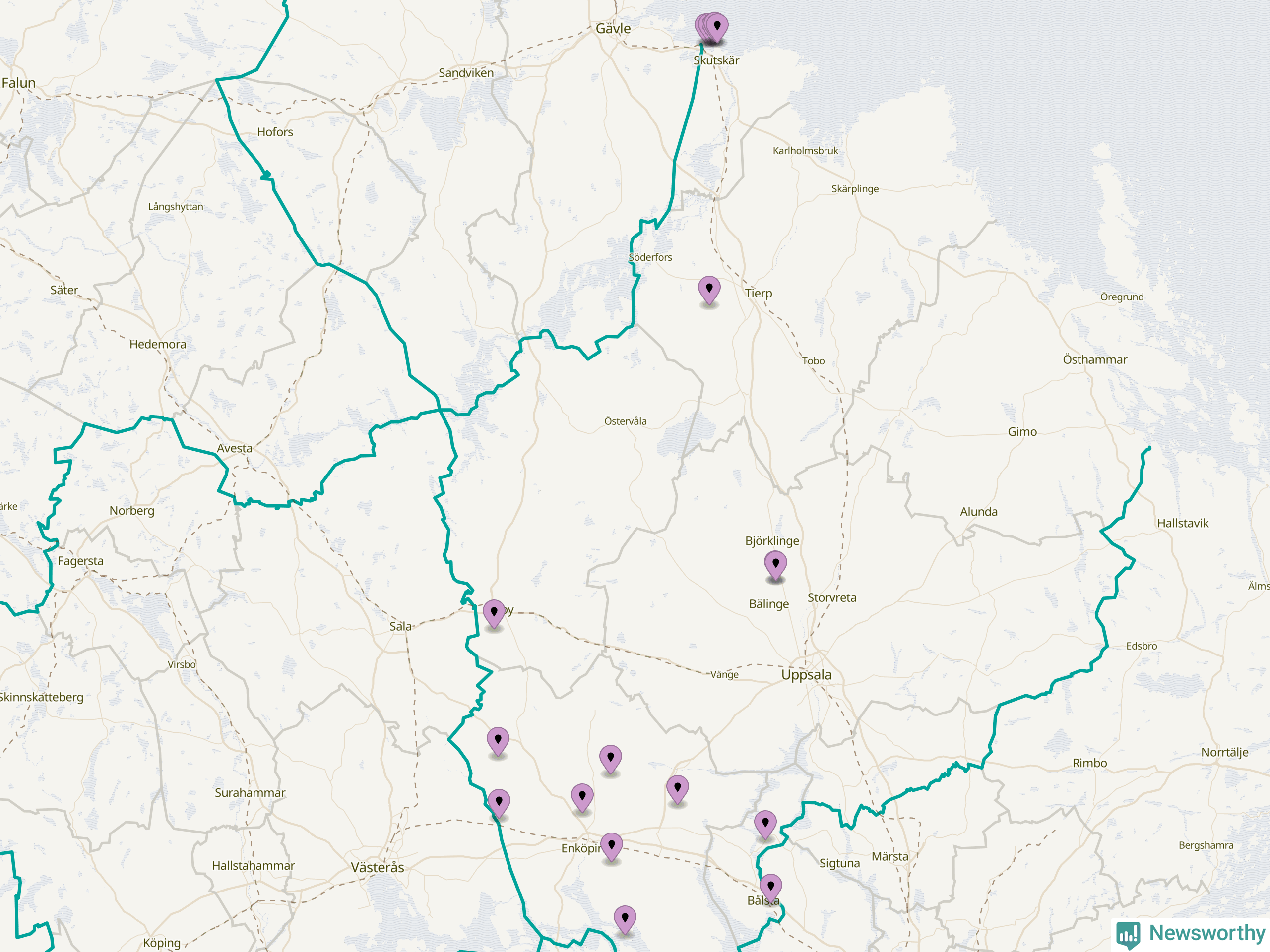Click the Gimo label
The image size is (1270, 952).
coord(1022,432)
